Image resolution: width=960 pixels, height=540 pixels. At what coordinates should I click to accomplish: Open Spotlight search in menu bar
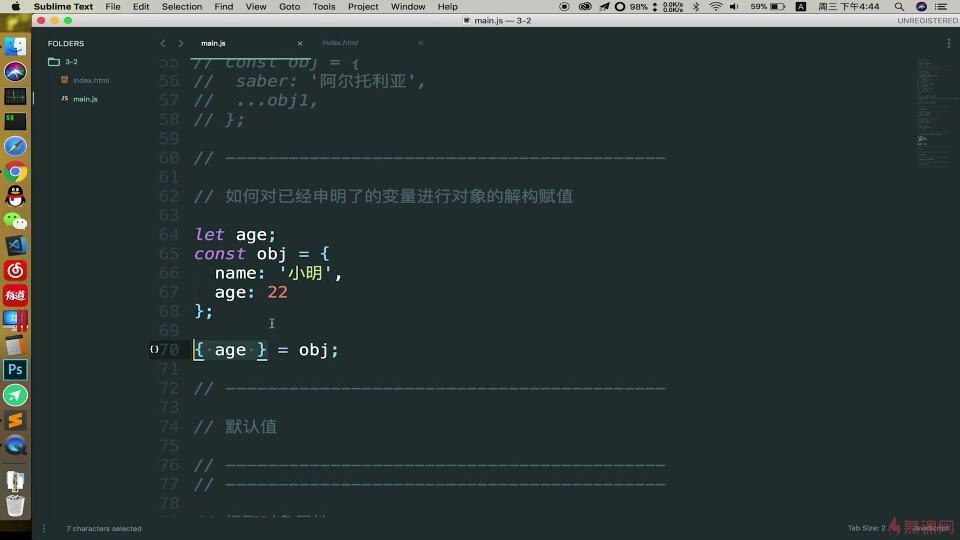pyautogui.click(x=899, y=7)
